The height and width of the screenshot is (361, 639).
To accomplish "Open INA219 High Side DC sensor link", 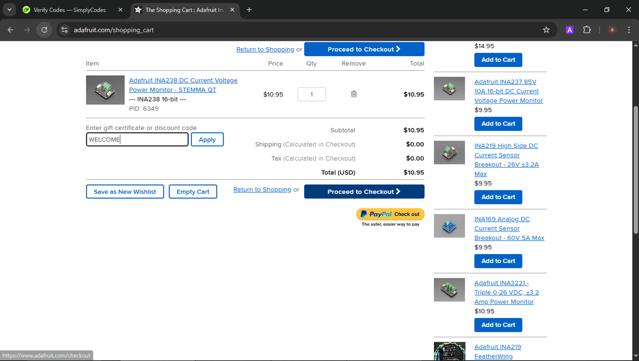I will click(506, 160).
